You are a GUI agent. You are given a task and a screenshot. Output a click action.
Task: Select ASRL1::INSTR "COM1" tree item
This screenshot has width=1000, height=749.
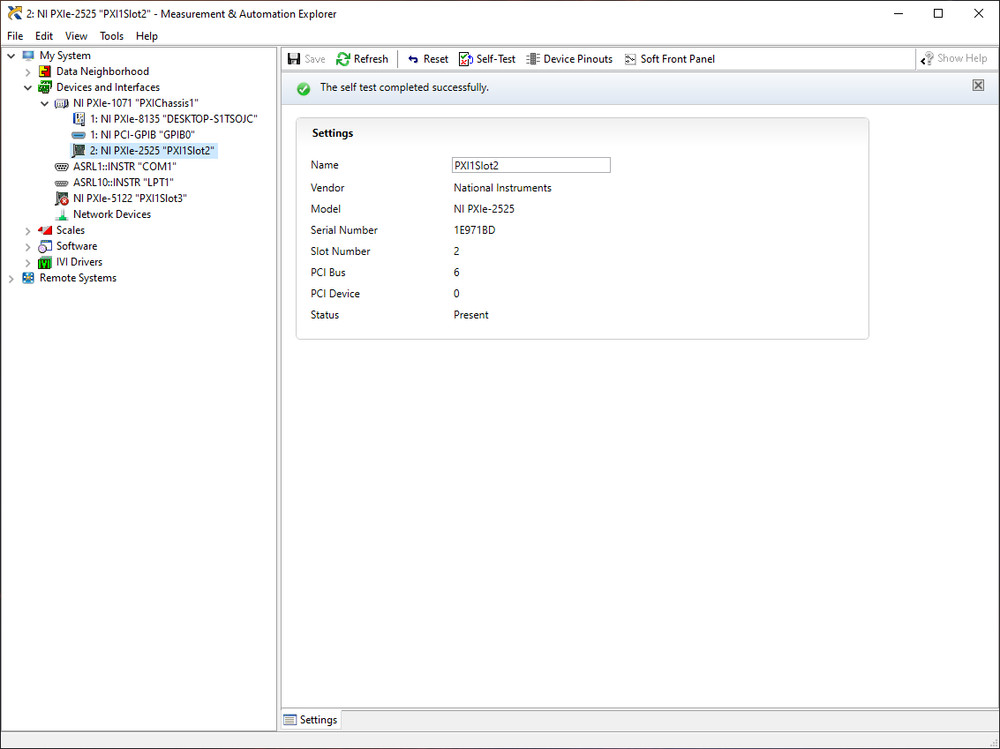point(124,167)
